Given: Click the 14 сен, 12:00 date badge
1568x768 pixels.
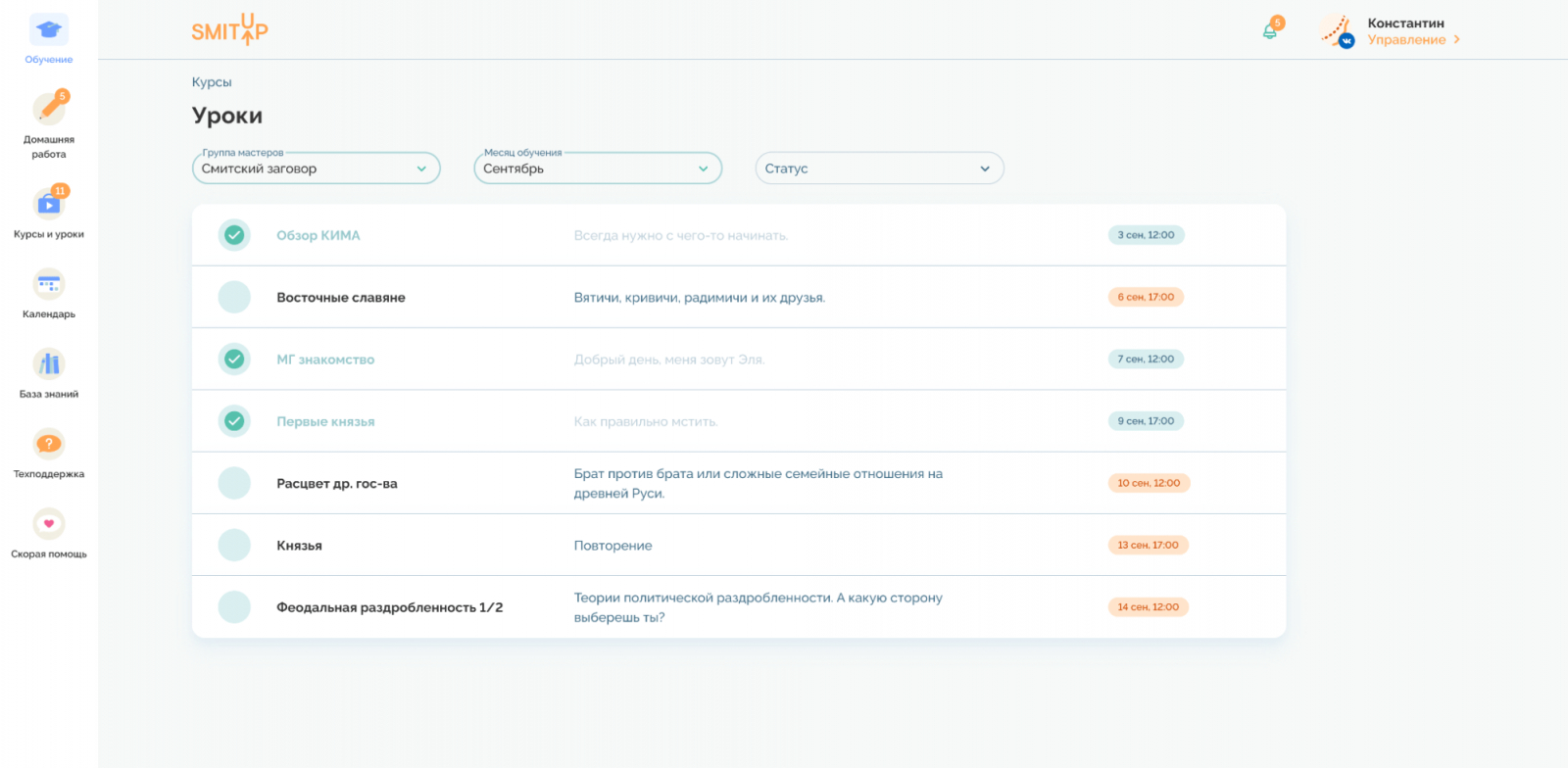Looking at the screenshot, I should (x=1148, y=607).
